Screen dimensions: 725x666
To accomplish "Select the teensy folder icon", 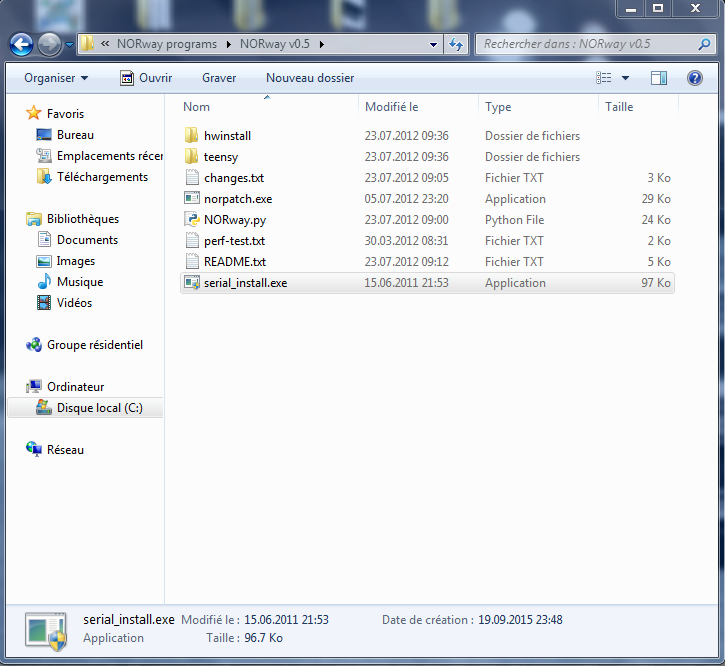I will [x=191, y=156].
